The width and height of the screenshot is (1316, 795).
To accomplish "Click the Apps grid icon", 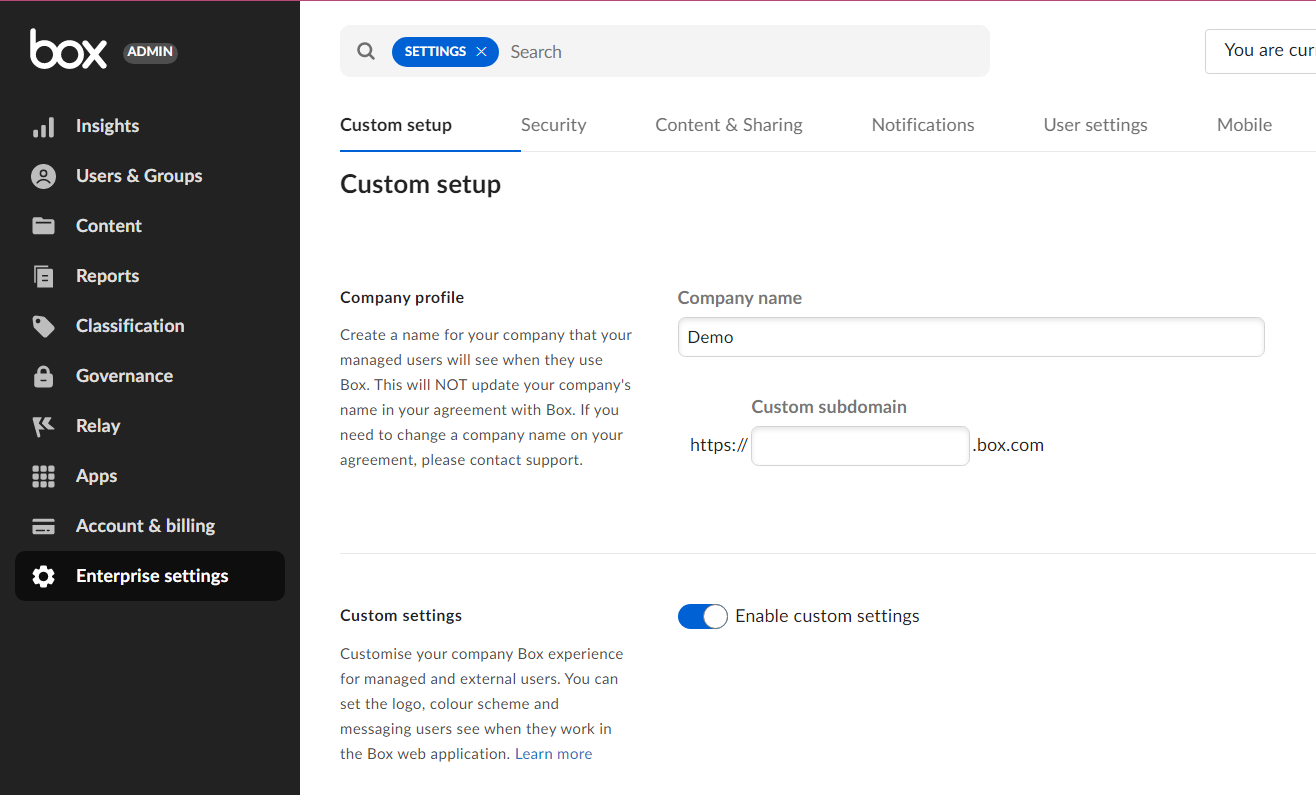I will pos(43,476).
